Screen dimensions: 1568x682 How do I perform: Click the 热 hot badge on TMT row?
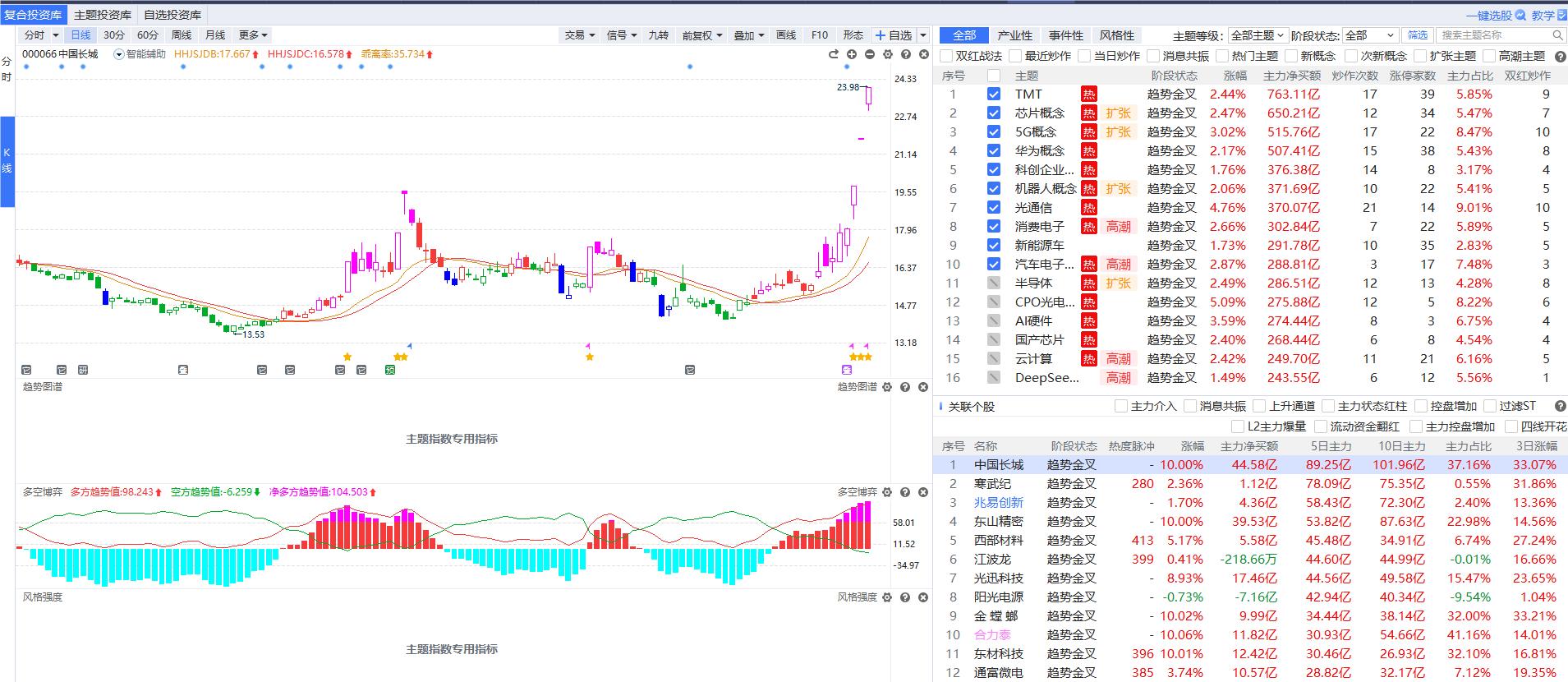pos(1088,94)
